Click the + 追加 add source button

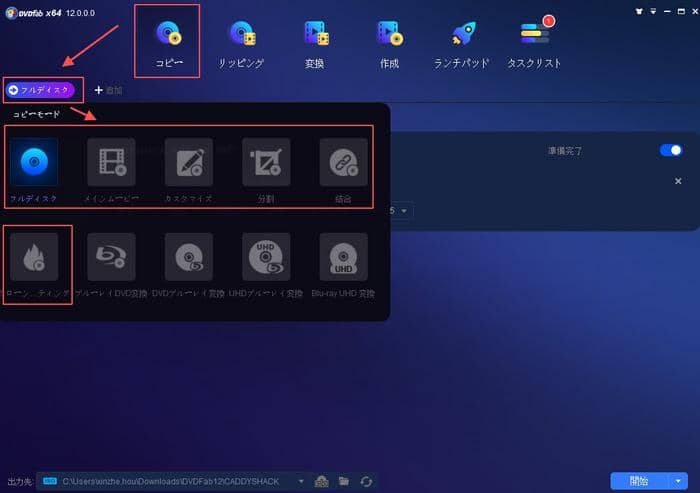point(108,90)
